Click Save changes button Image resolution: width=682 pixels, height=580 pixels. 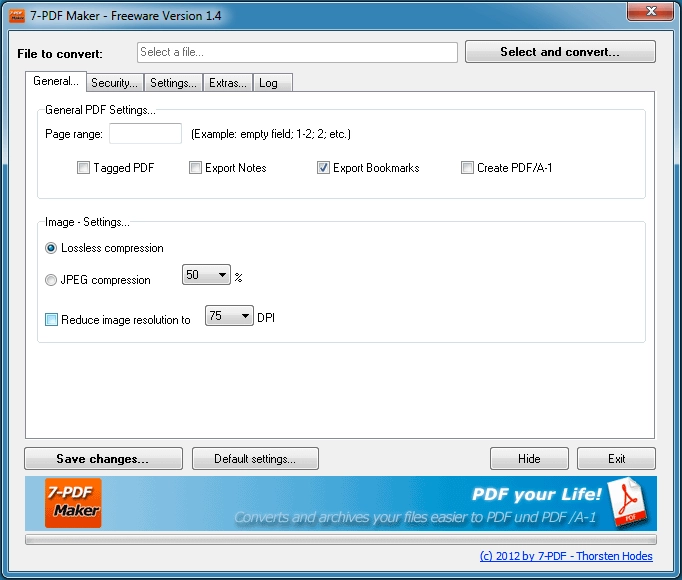coord(104,459)
